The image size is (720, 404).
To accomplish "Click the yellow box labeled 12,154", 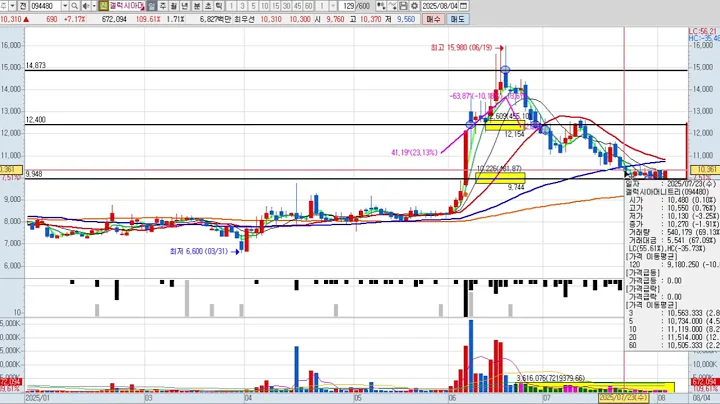I will pyautogui.click(x=505, y=125).
